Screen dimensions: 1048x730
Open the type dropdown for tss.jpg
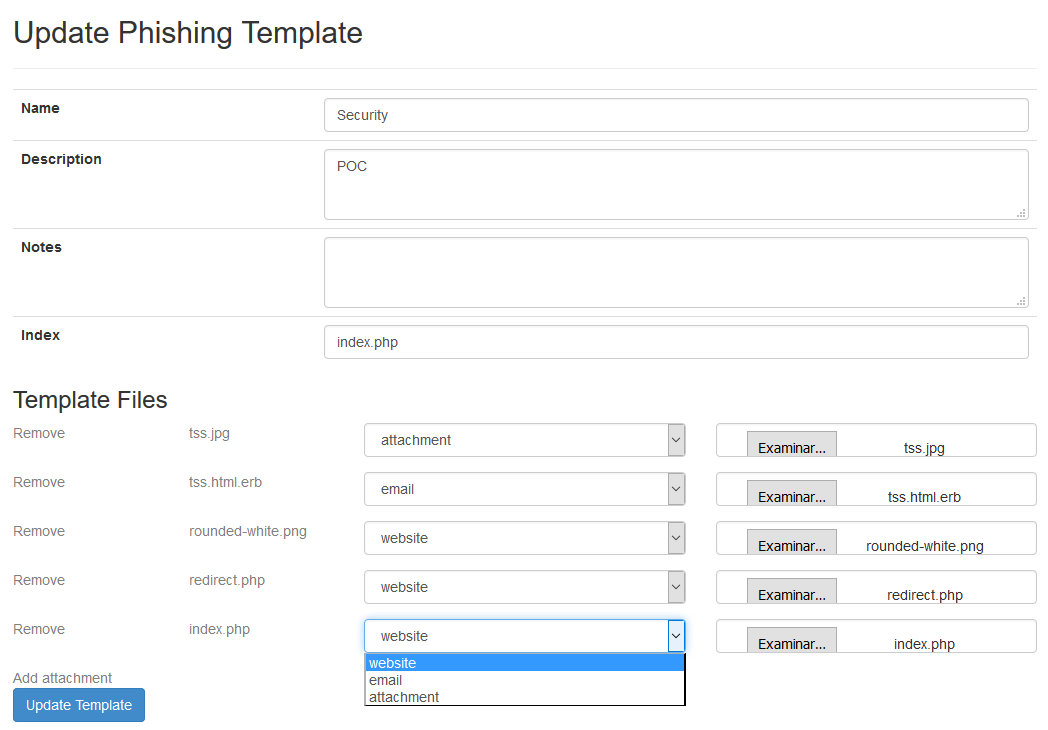[524, 440]
